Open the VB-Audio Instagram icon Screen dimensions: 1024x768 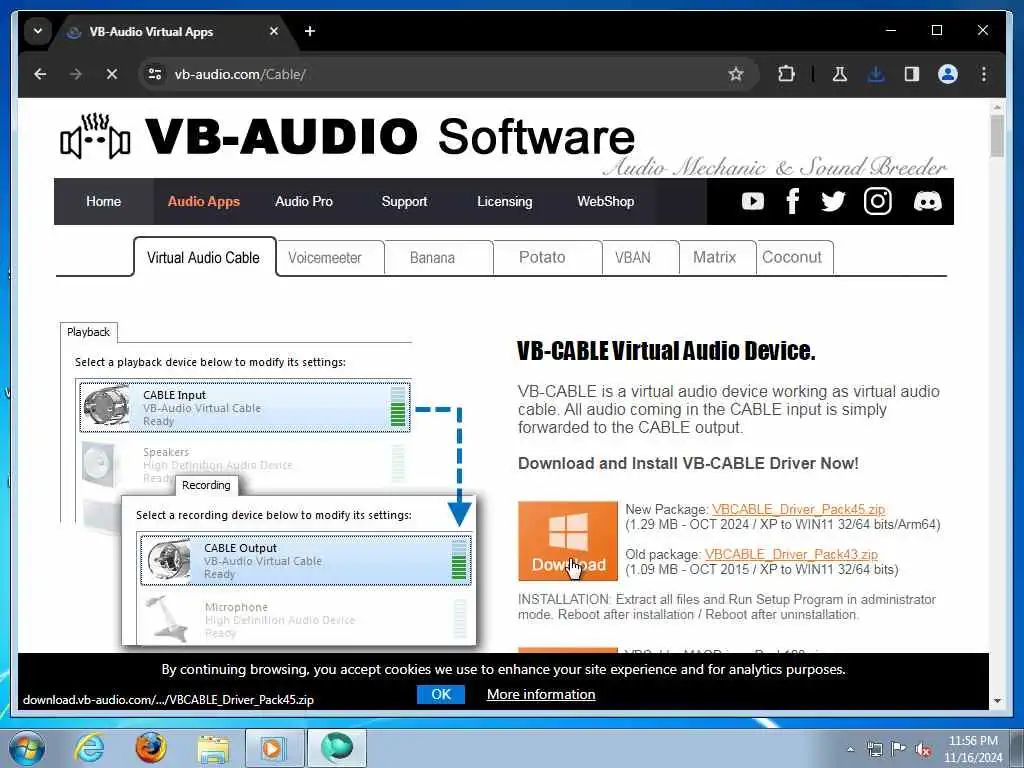878,201
